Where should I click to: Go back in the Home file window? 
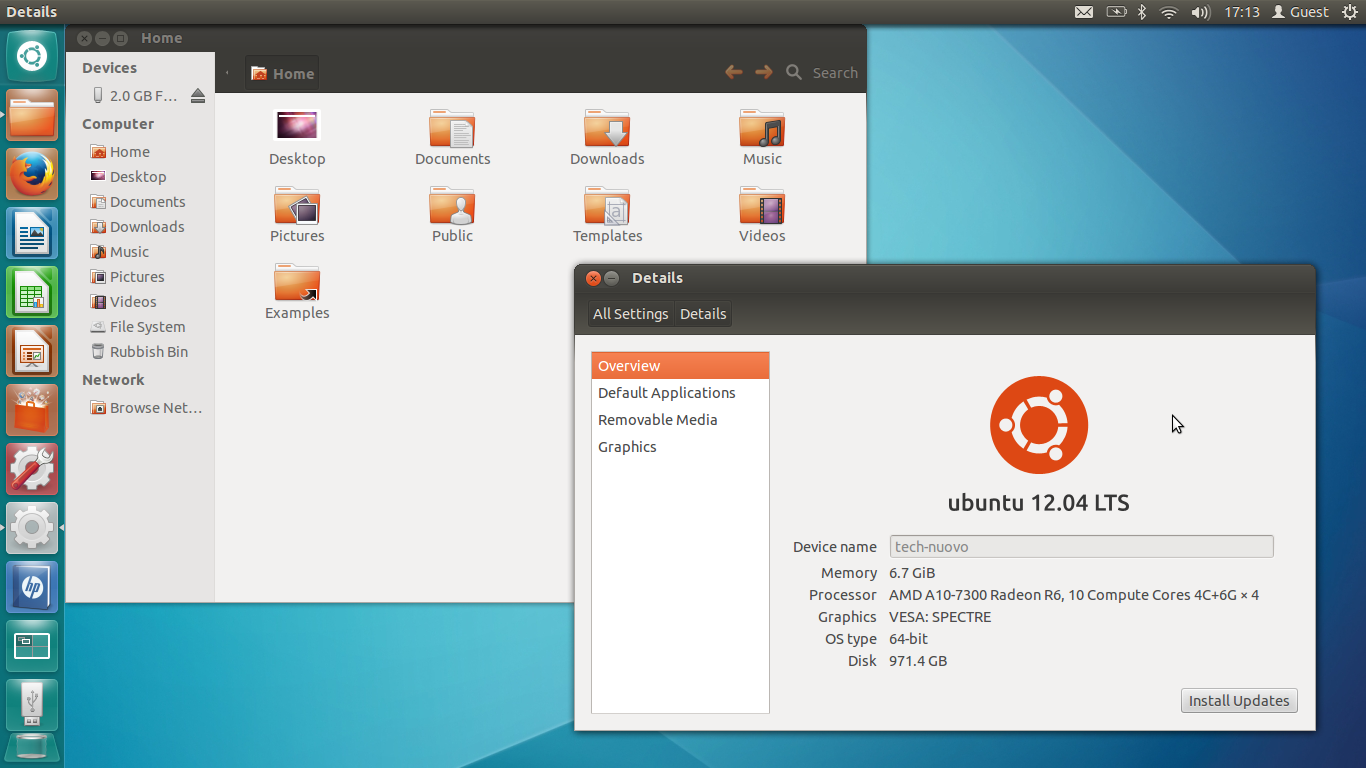click(733, 72)
